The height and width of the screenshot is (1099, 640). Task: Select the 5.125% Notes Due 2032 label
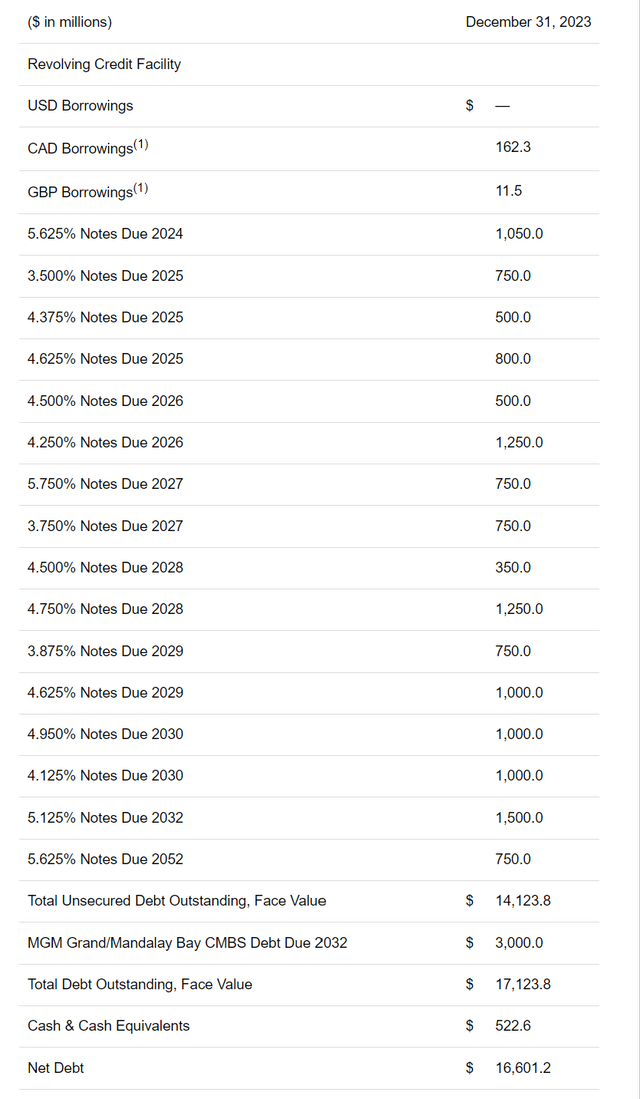(x=105, y=817)
